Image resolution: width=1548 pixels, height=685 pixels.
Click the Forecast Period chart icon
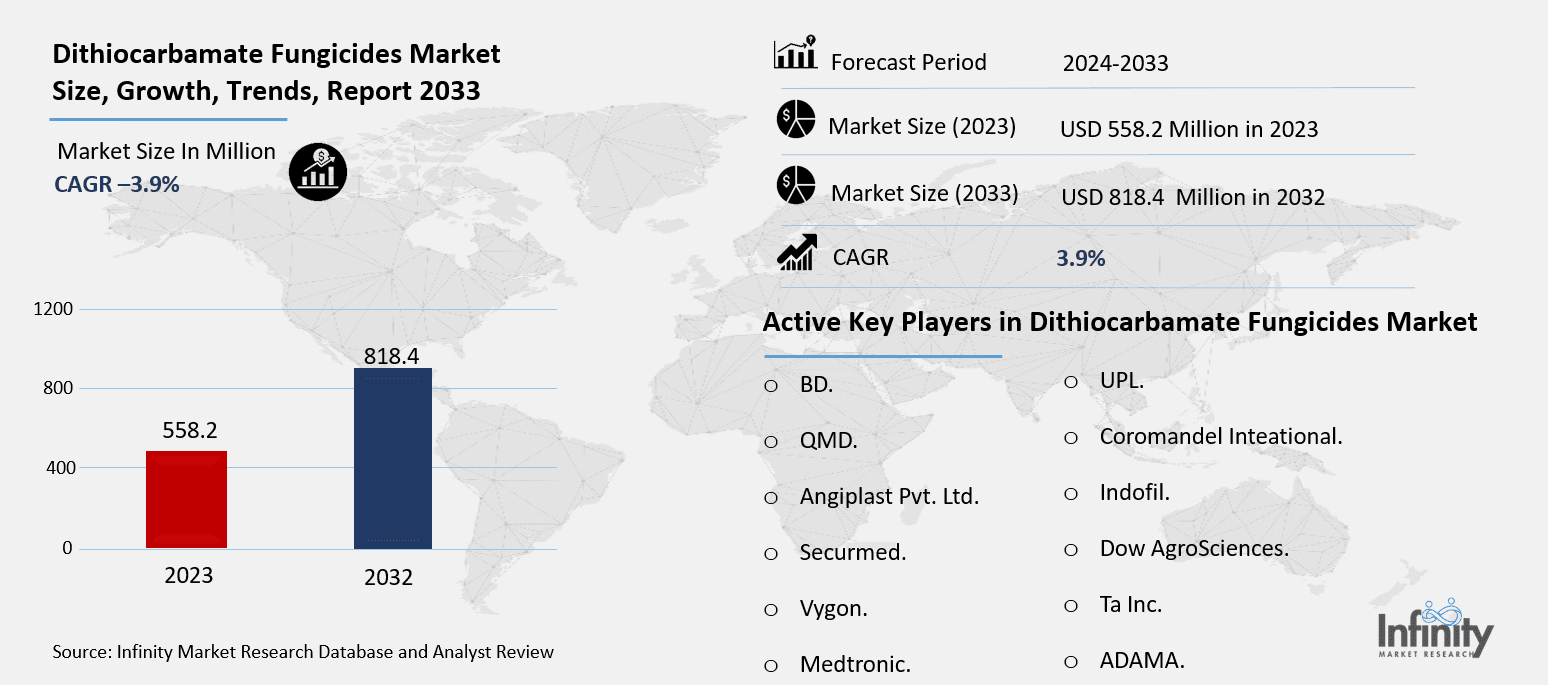coord(792,52)
